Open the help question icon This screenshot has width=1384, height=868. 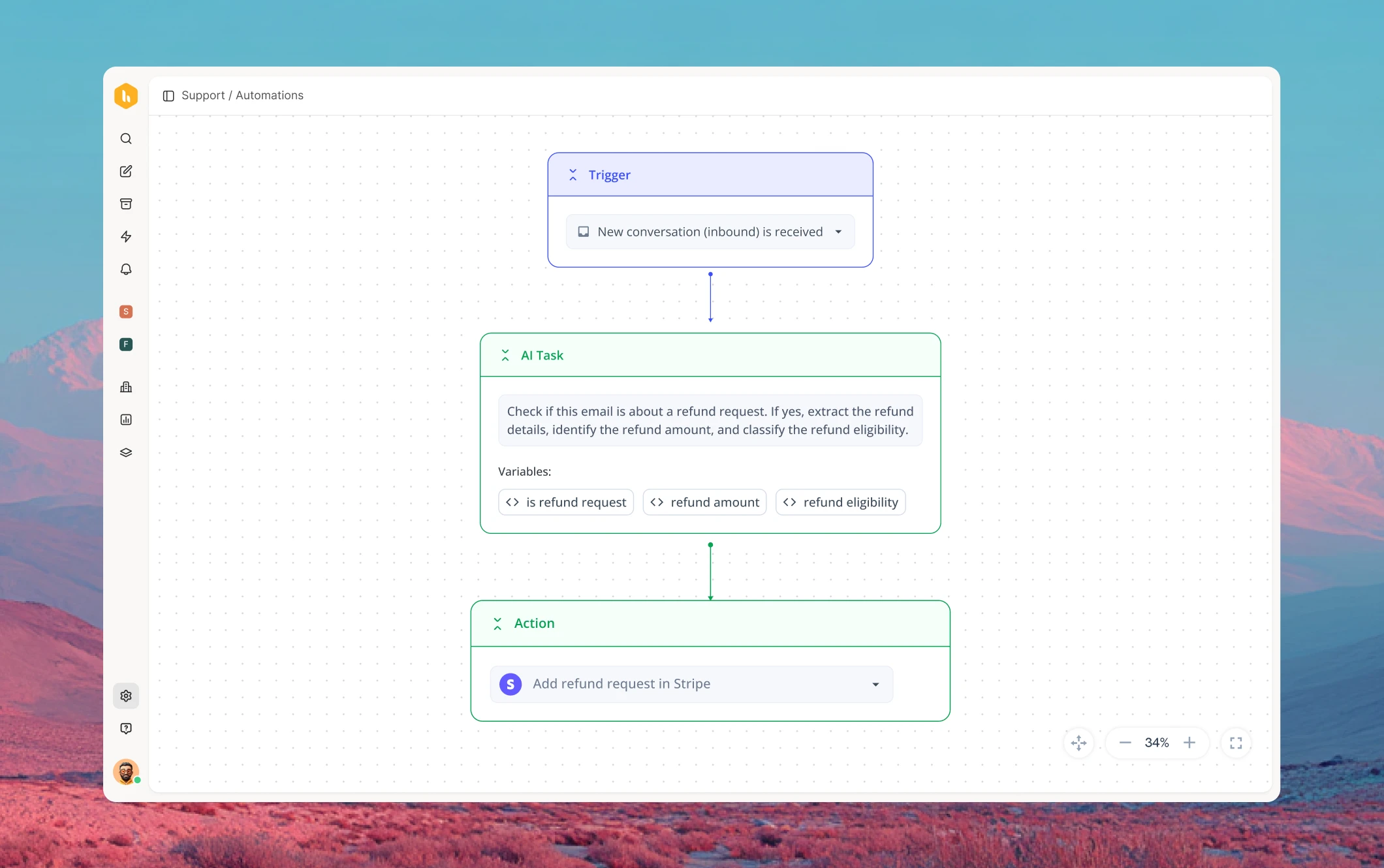[x=126, y=729]
